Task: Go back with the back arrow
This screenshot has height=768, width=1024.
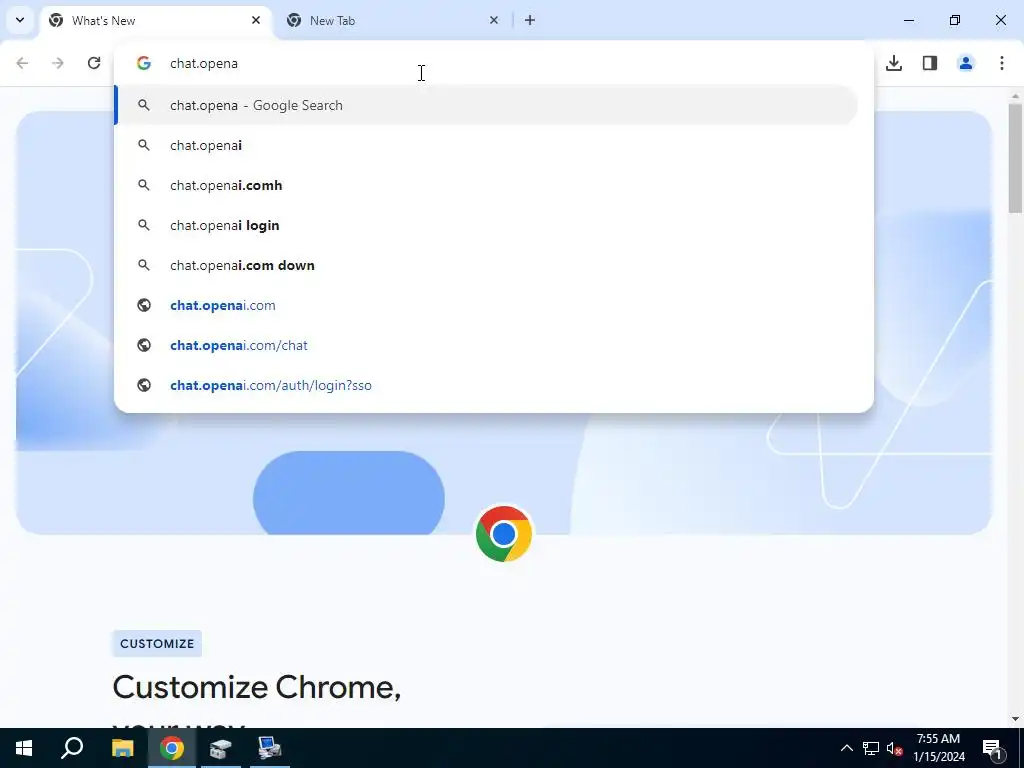Action: [22, 63]
